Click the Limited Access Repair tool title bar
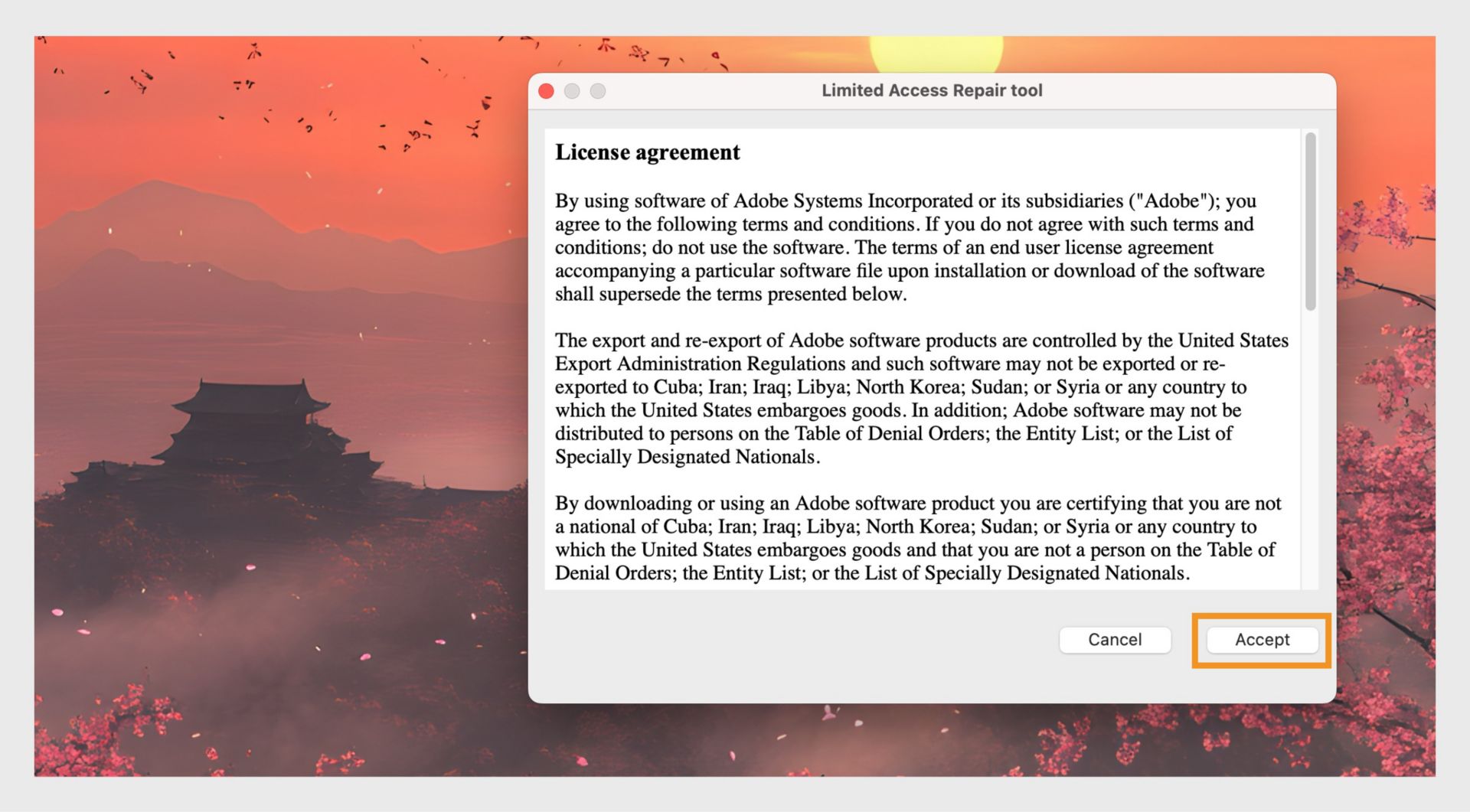 click(931, 90)
